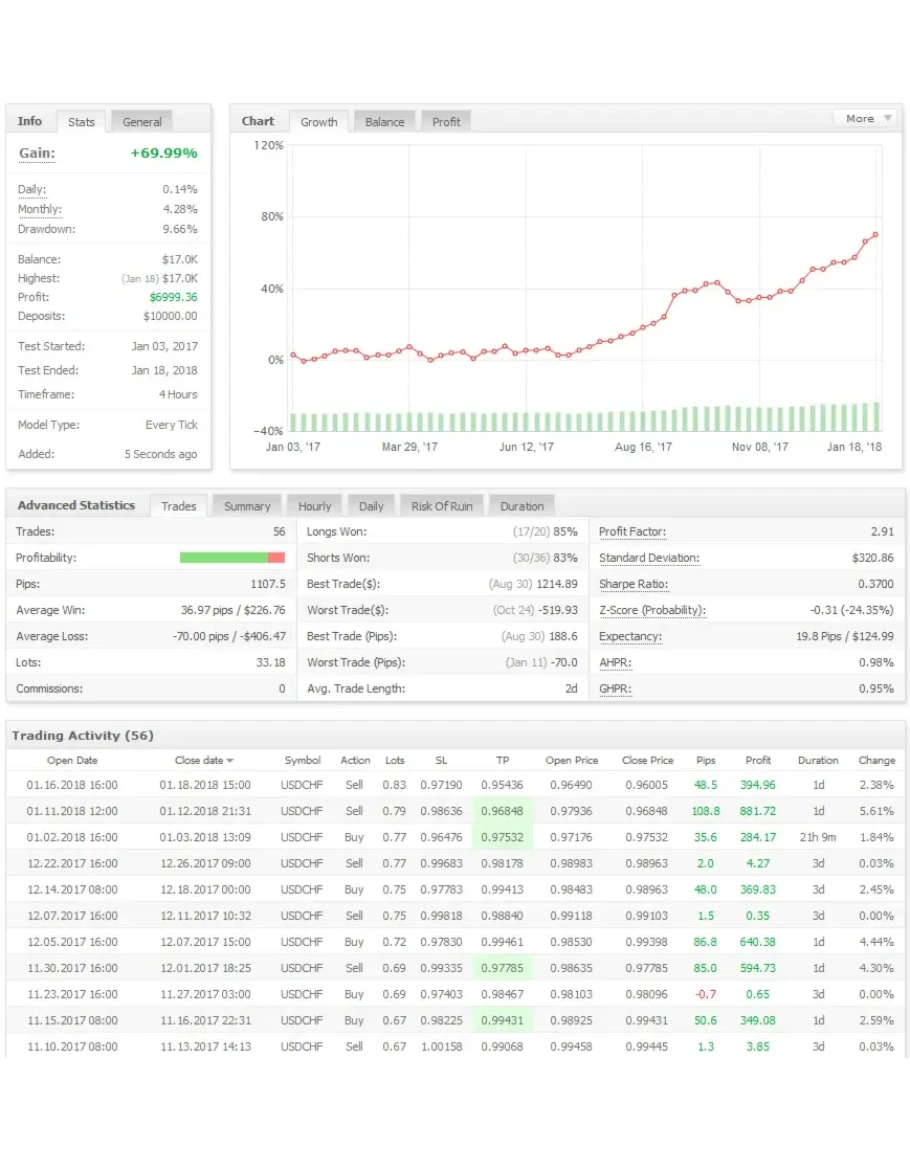Image resolution: width=910 pixels, height=1155 pixels.
Task: View the Duration statistics tab
Action: [x=522, y=506]
